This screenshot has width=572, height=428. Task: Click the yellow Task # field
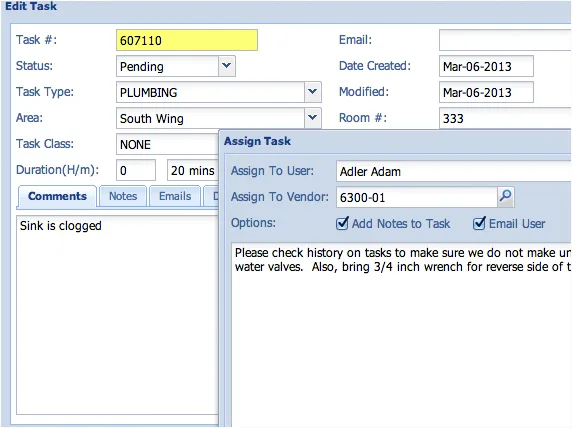187,40
